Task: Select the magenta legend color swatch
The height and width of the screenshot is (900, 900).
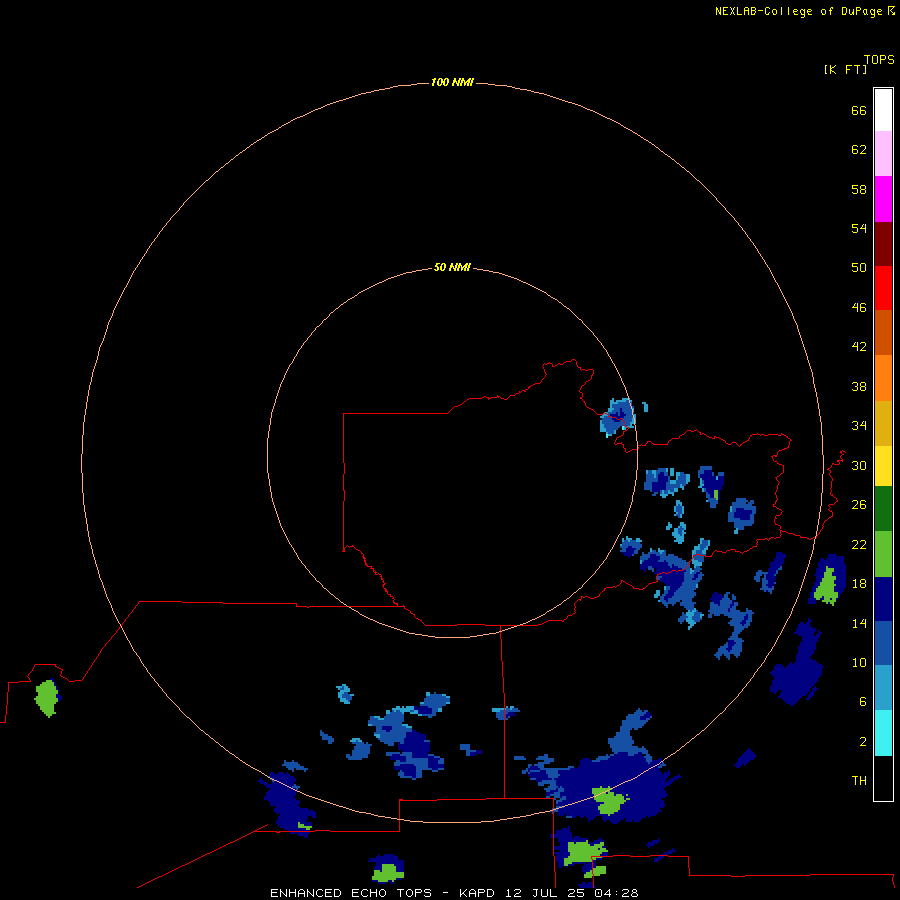Action: coord(883,199)
